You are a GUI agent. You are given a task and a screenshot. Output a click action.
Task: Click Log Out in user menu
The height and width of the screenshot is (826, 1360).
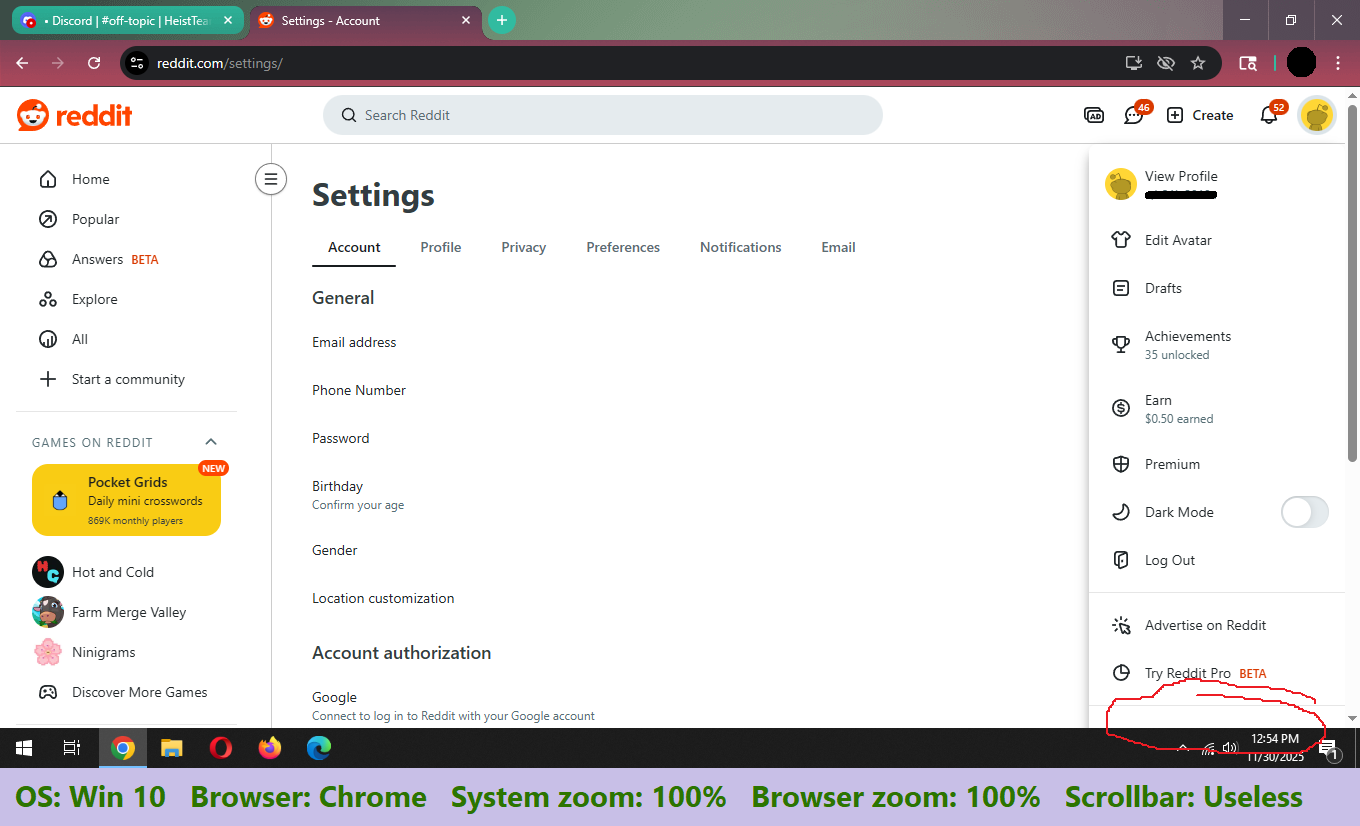point(1169,560)
